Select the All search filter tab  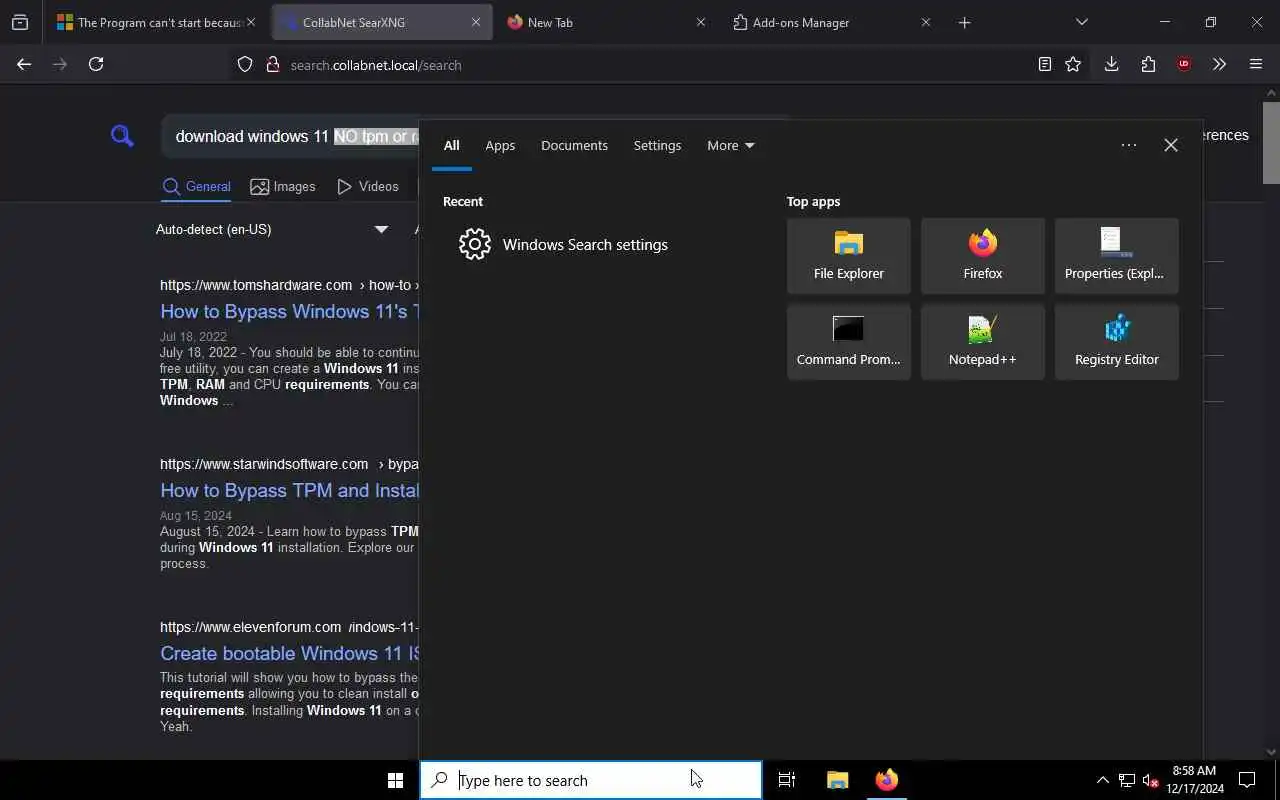452,146
